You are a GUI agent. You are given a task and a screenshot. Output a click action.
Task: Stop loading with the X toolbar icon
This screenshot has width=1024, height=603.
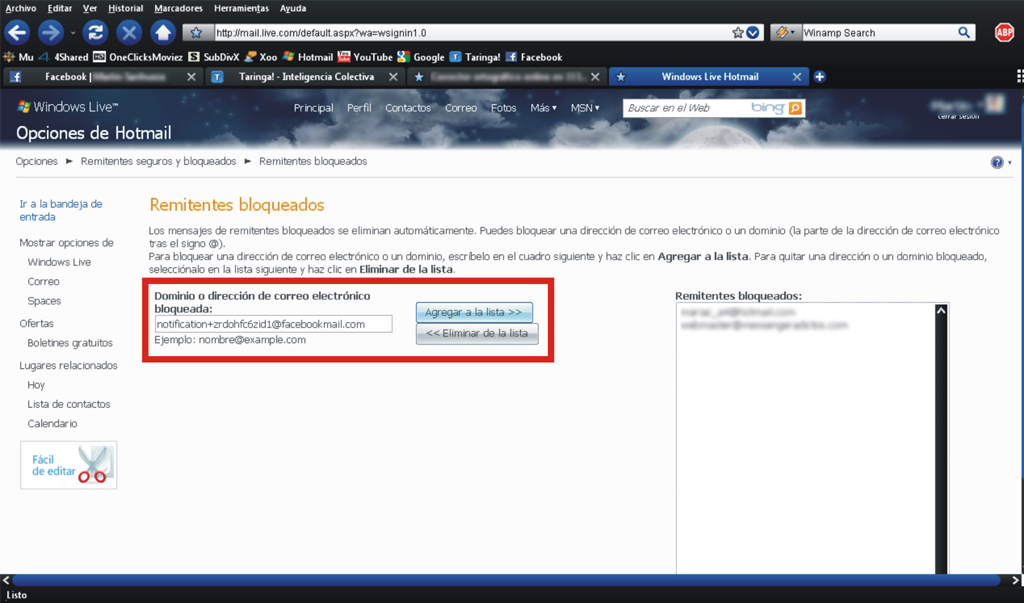(x=129, y=32)
